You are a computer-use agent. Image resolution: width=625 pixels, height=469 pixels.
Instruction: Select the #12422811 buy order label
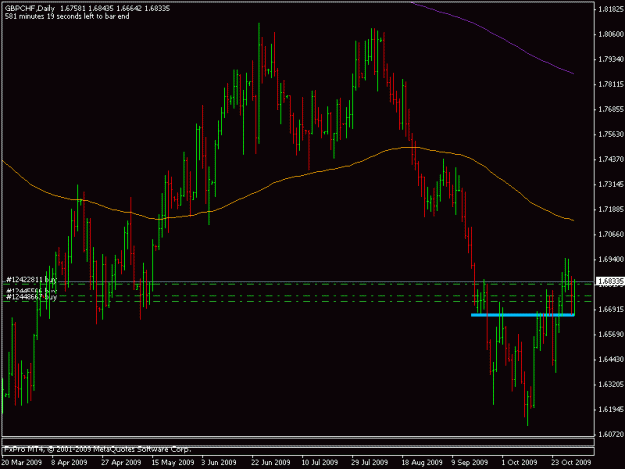point(31,280)
